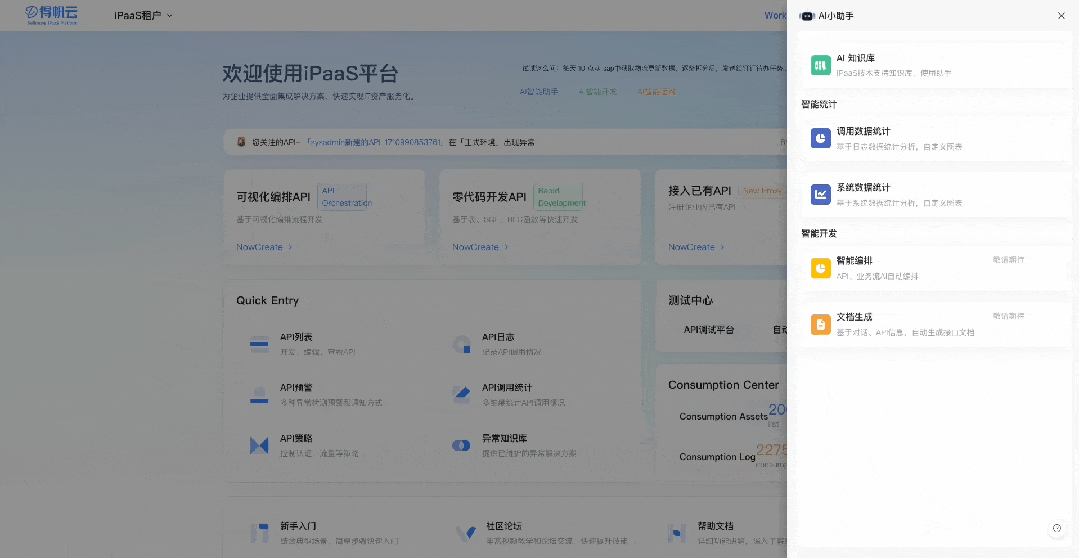Click the 零代码开发API heading

489,197
